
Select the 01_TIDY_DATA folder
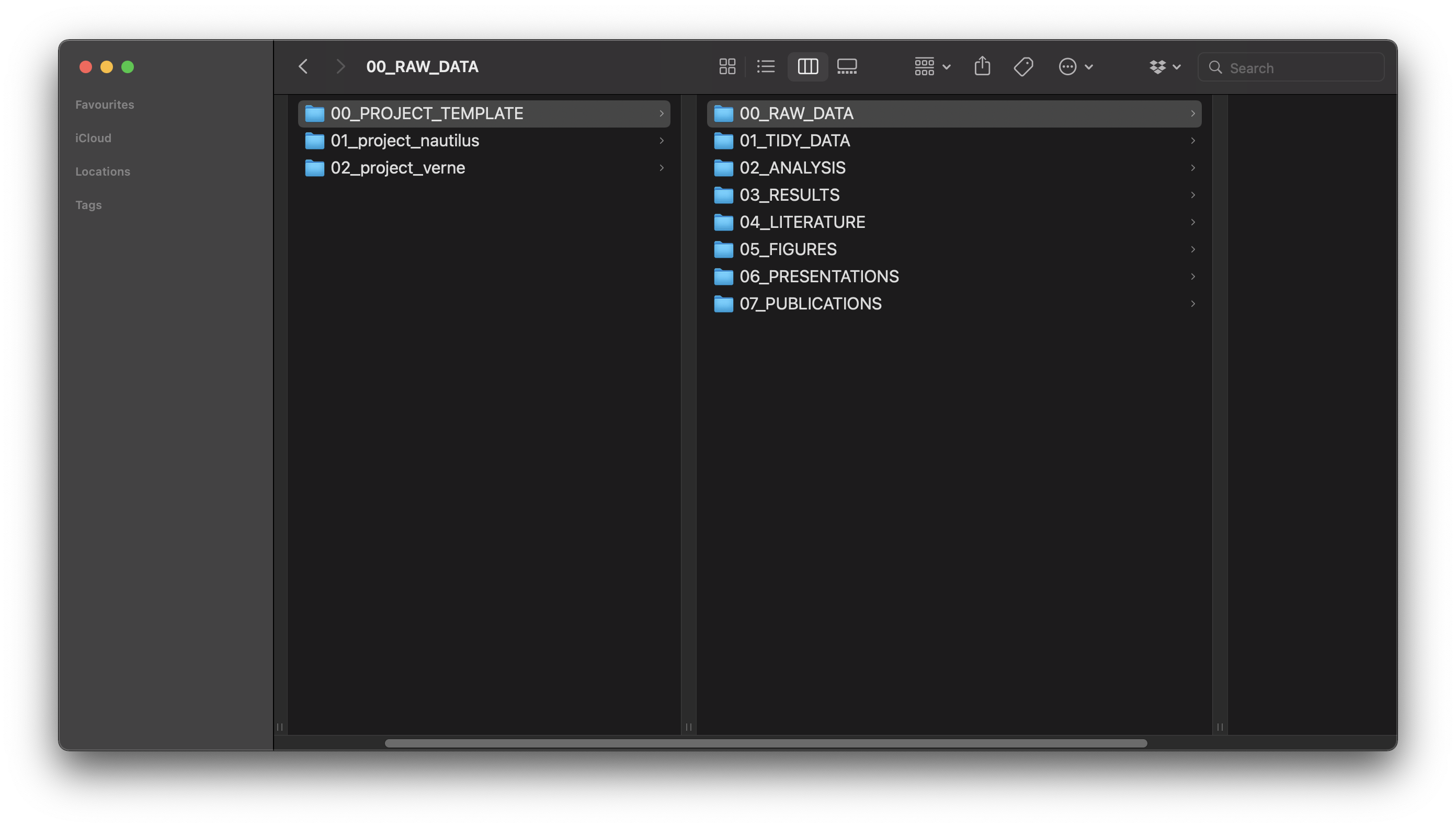(x=953, y=141)
